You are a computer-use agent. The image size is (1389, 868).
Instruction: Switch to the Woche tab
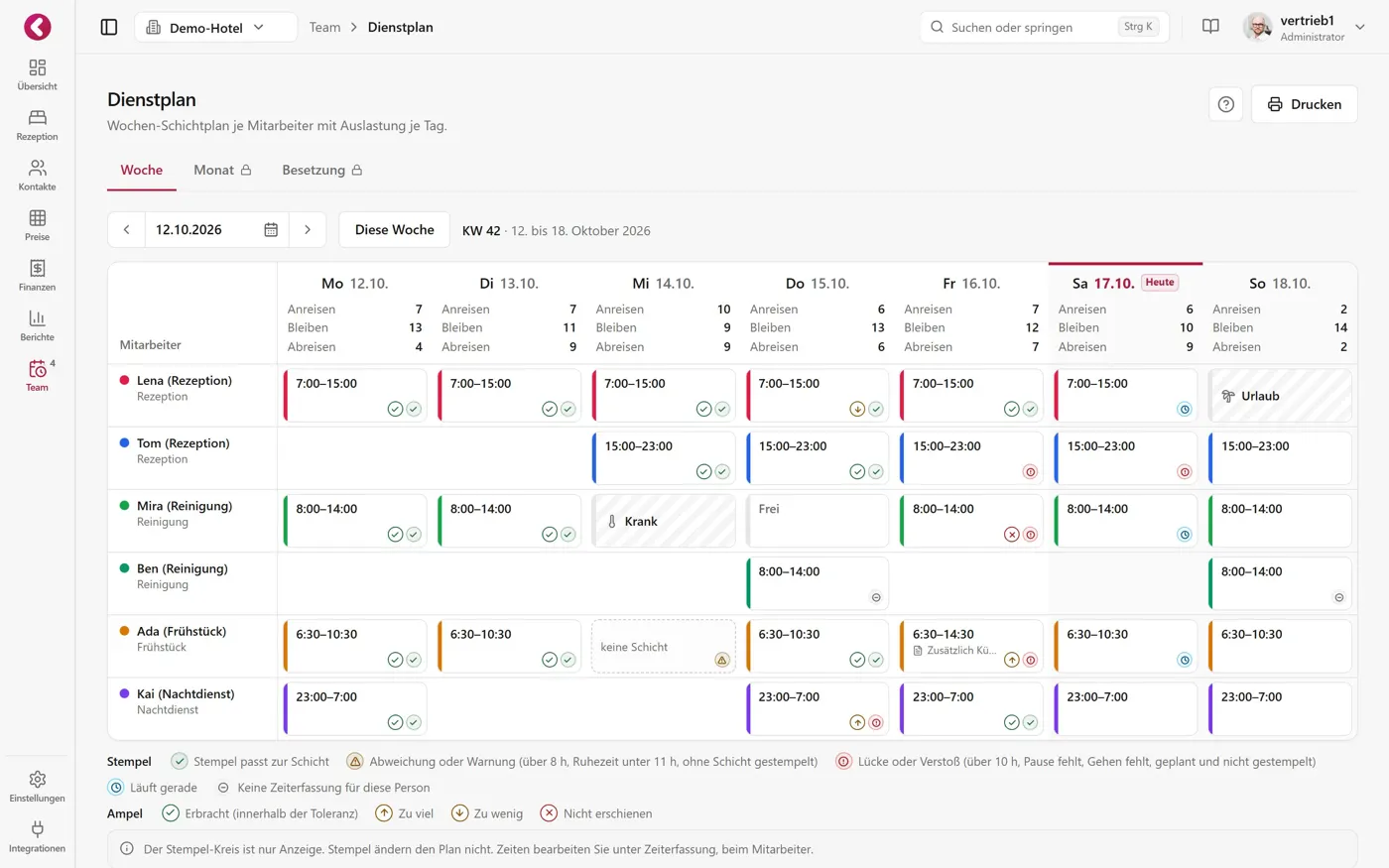142,170
